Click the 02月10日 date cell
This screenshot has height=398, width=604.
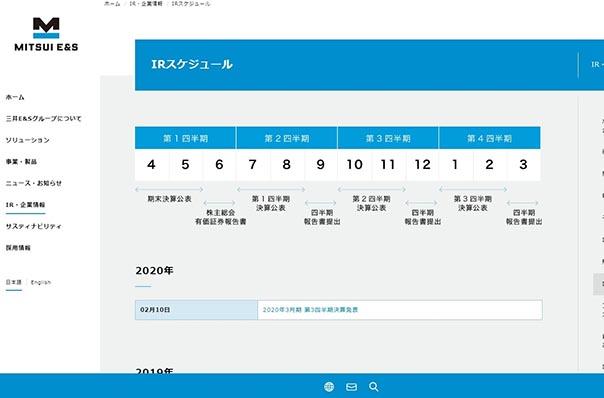point(196,310)
